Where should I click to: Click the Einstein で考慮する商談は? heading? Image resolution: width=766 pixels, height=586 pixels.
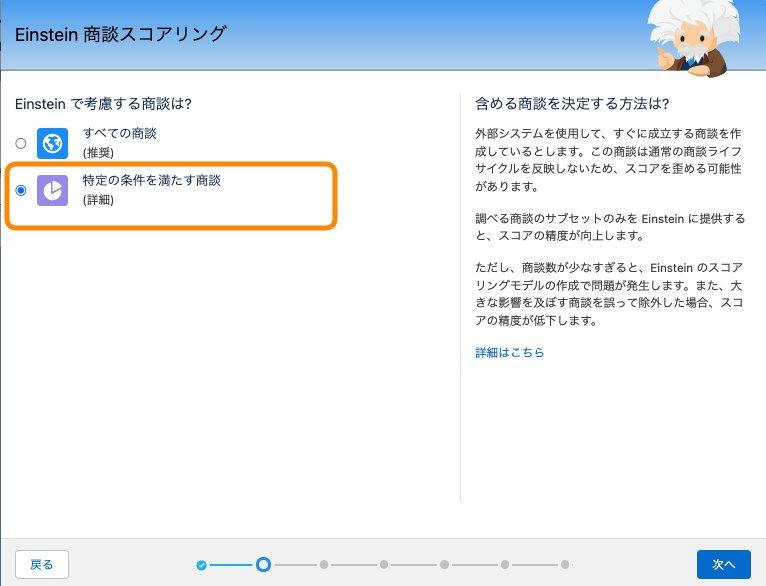103,104
